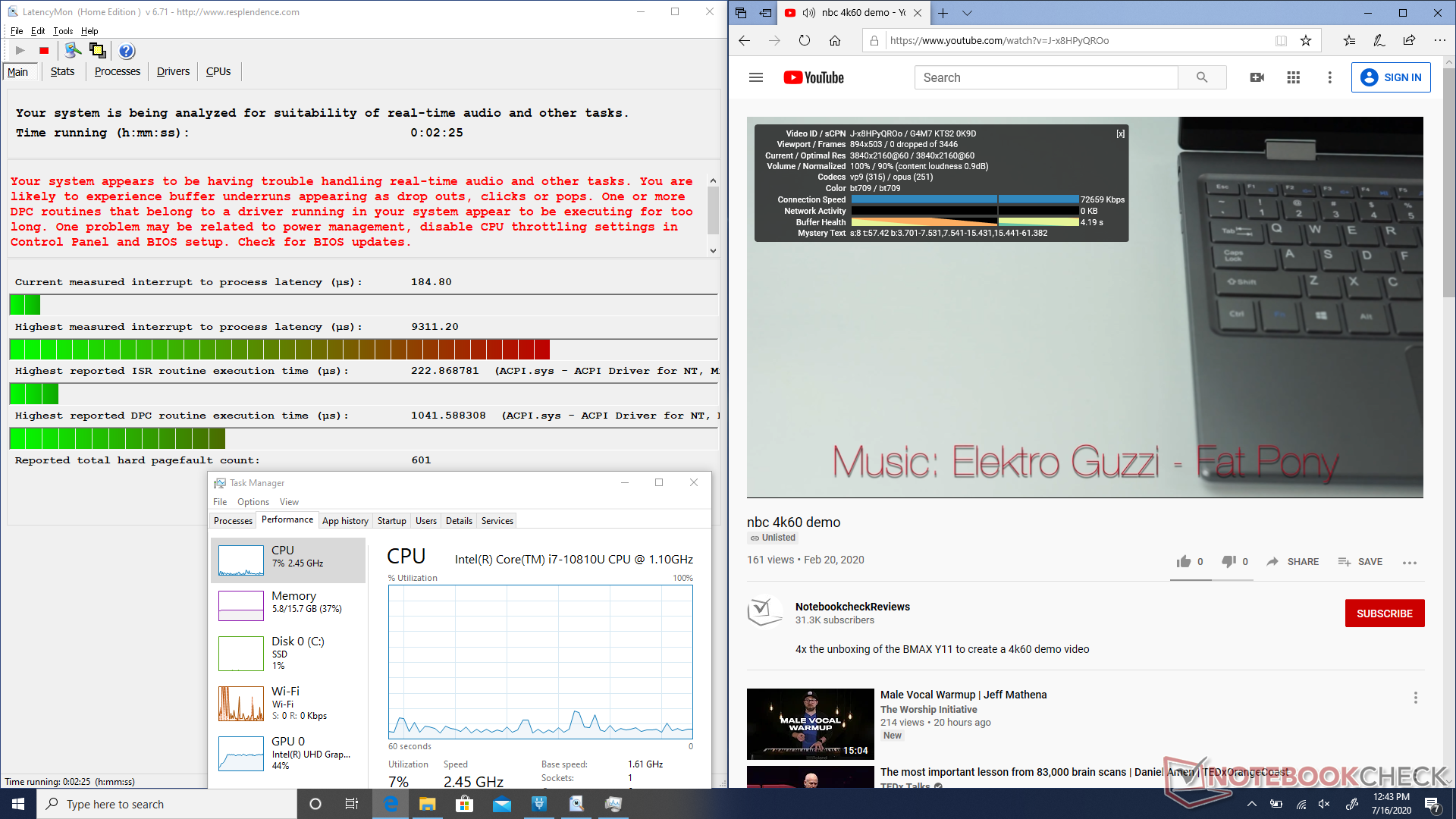
Task: Open Edge tab preview chevron dropdown
Action: point(967,13)
